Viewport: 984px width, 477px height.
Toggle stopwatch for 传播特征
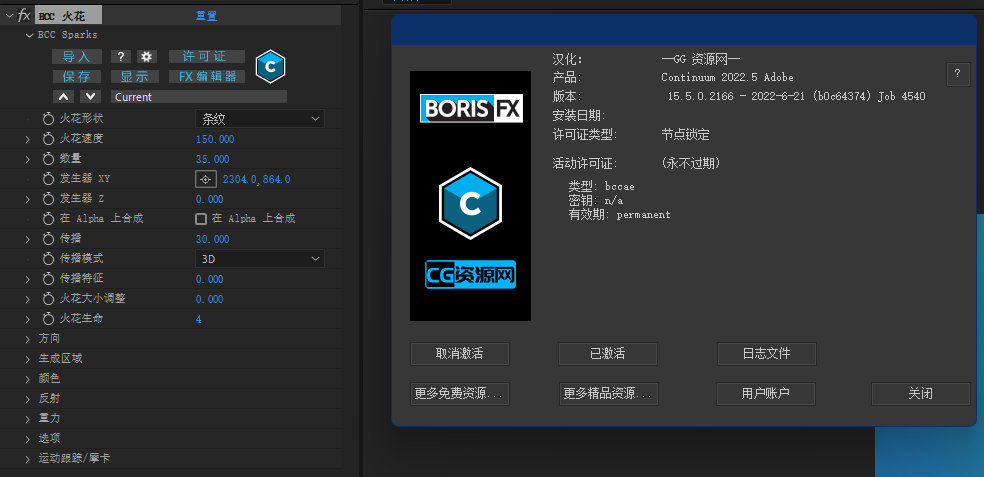pyautogui.click(x=48, y=279)
